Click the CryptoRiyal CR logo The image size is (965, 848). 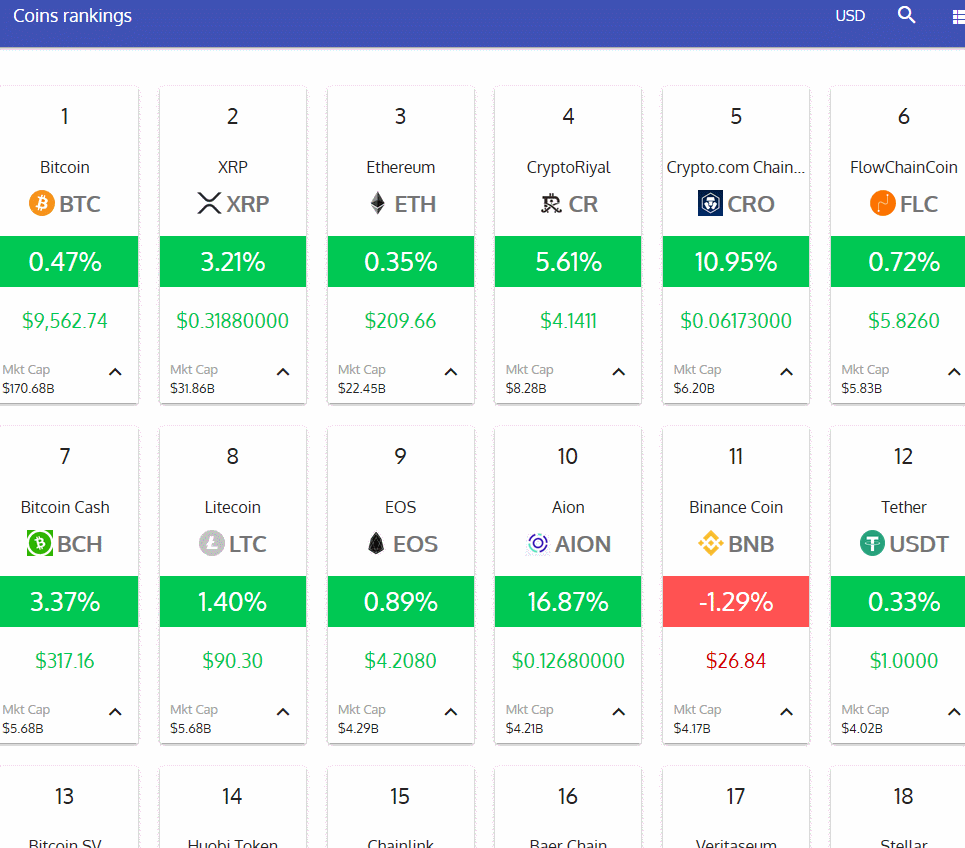pyautogui.click(x=551, y=203)
